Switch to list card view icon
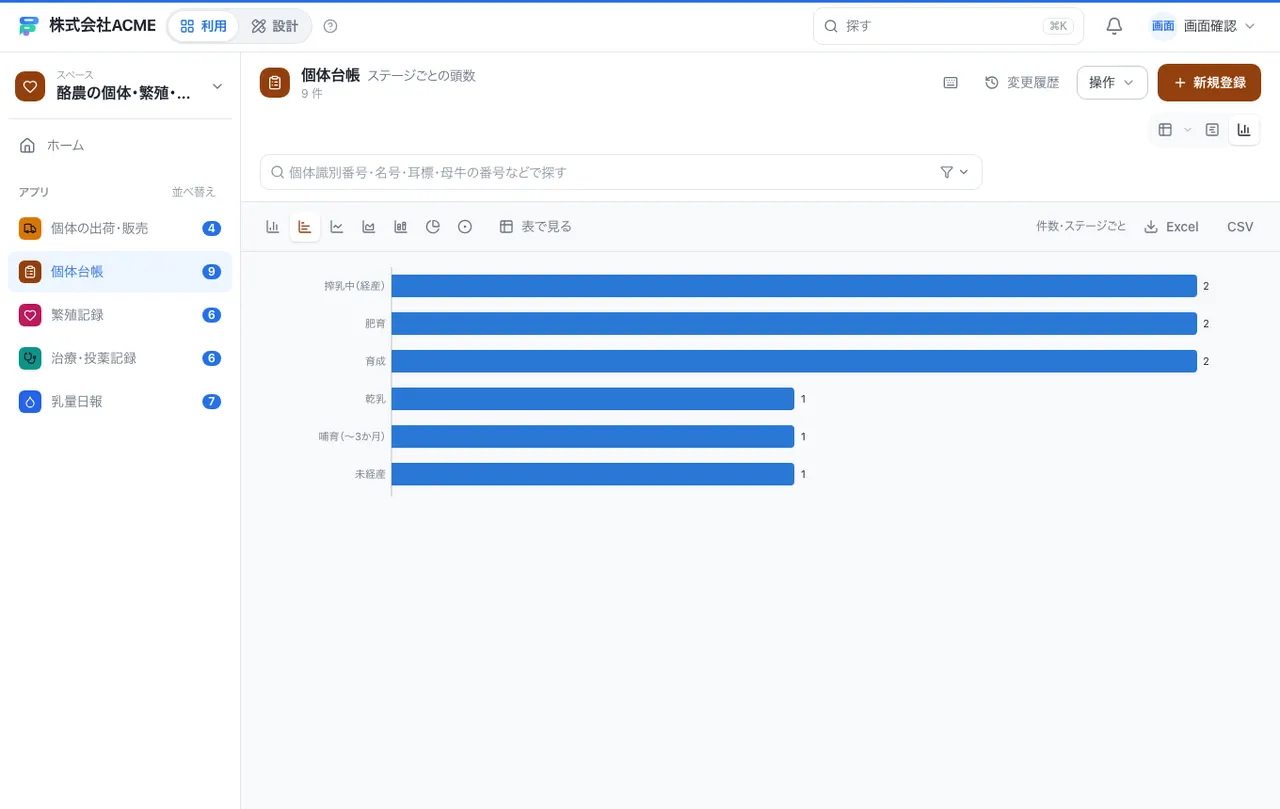Viewport: 1280px width, 809px height. point(1212,130)
